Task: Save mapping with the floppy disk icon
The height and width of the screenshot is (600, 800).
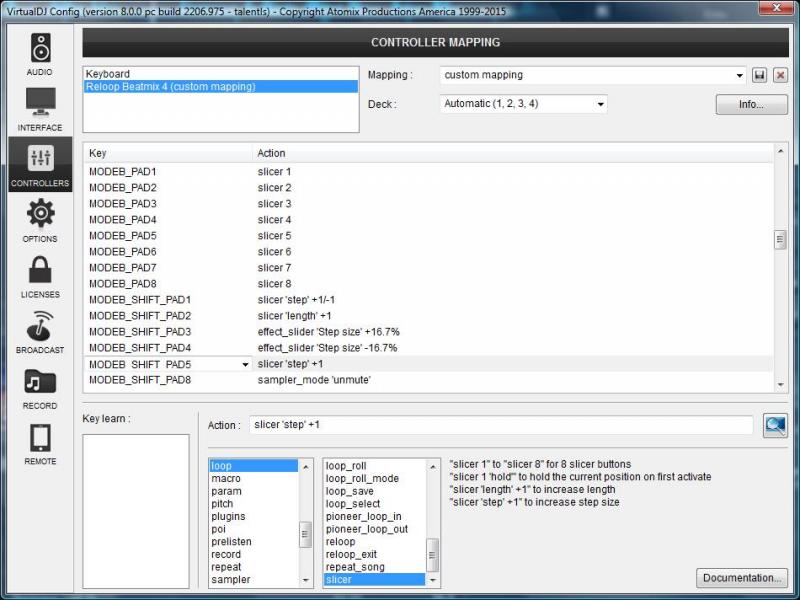Action: pyautogui.click(x=759, y=76)
